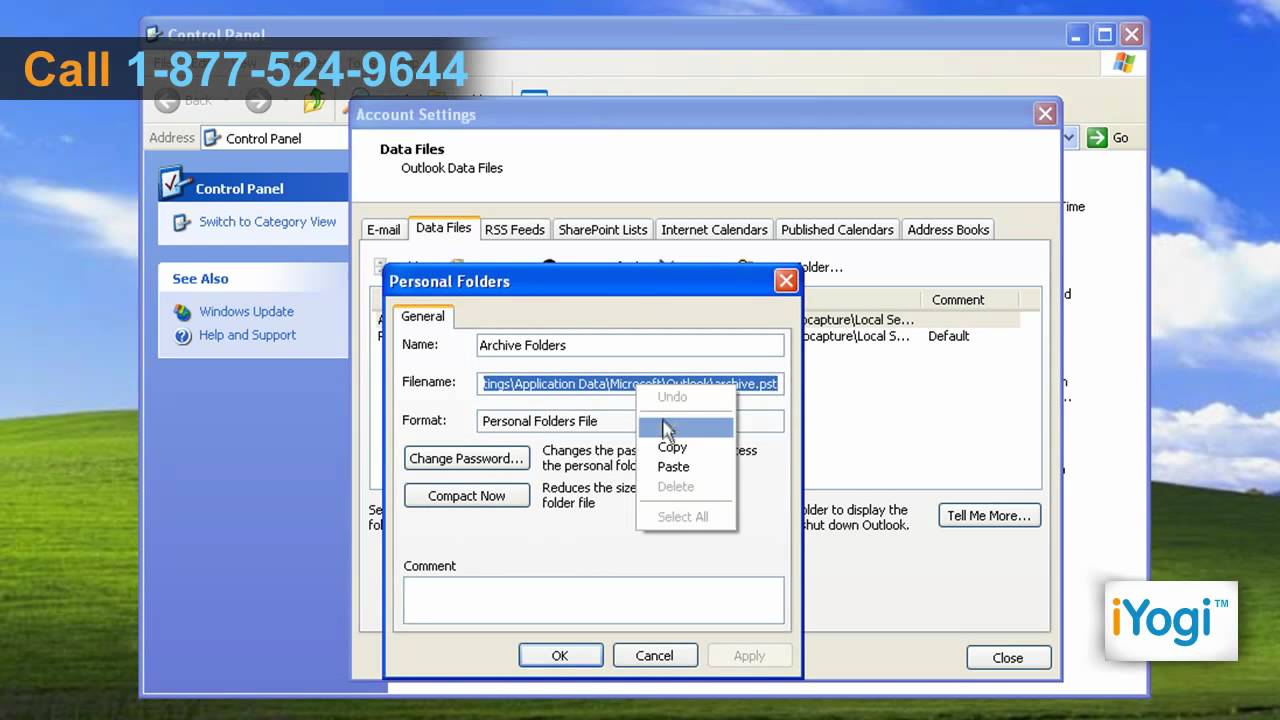Click the Up folder icon in Control Panel toolbar
Viewport: 1280px width, 720px height.
(x=315, y=100)
